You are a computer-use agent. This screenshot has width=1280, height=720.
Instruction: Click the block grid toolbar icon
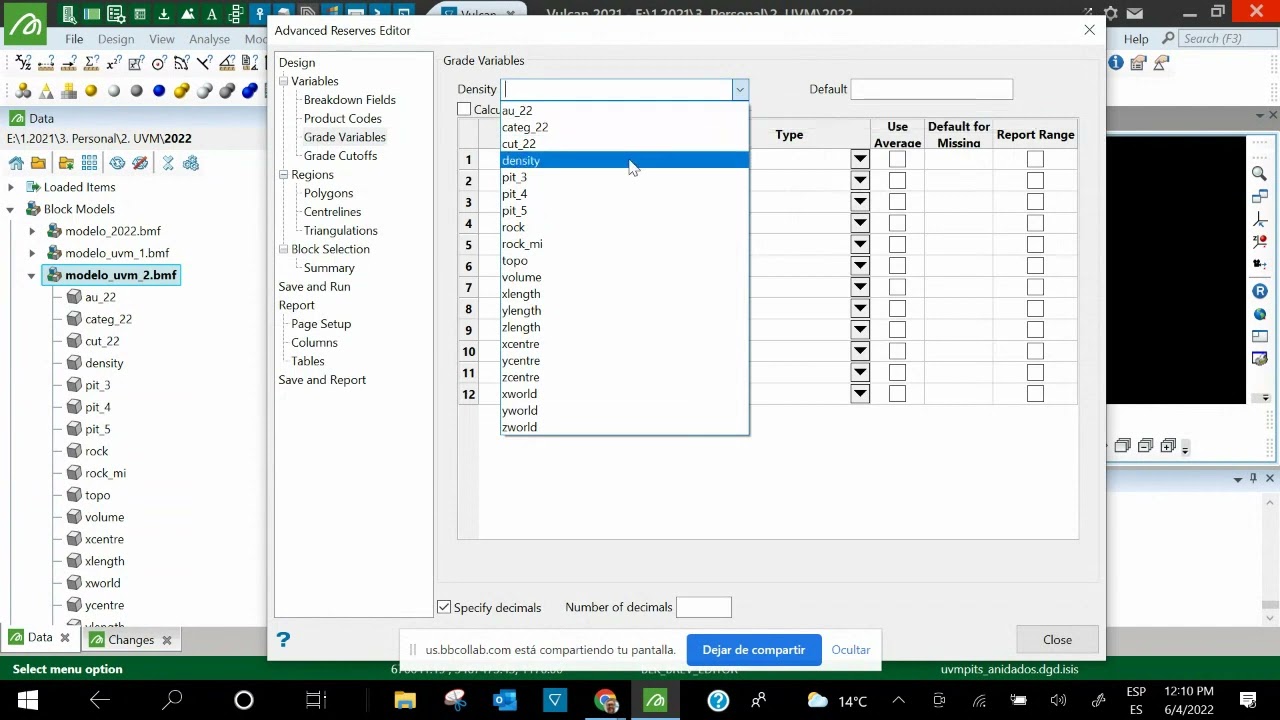[68, 91]
